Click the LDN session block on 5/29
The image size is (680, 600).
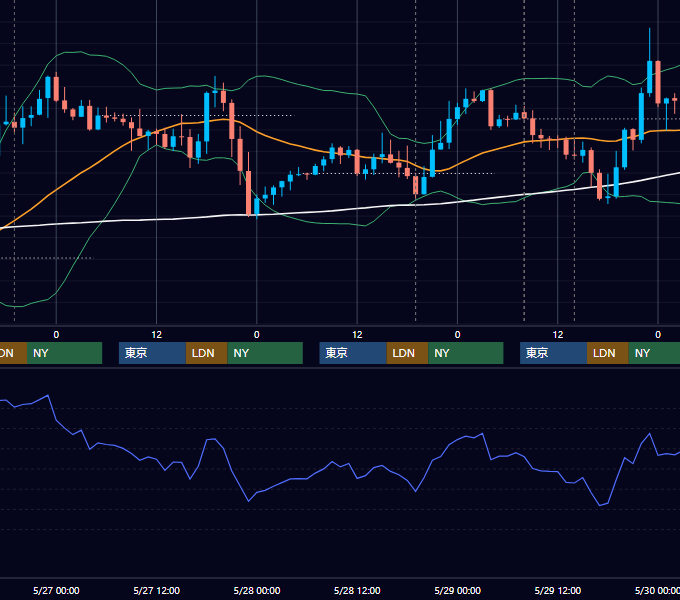[608, 353]
